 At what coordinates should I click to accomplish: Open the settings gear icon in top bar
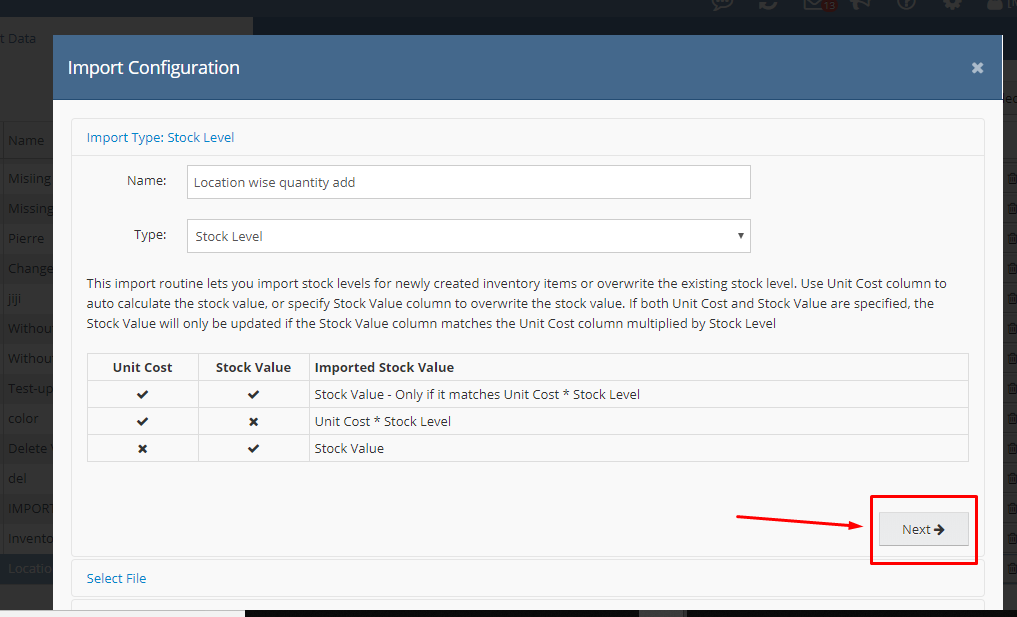tap(951, 3)
